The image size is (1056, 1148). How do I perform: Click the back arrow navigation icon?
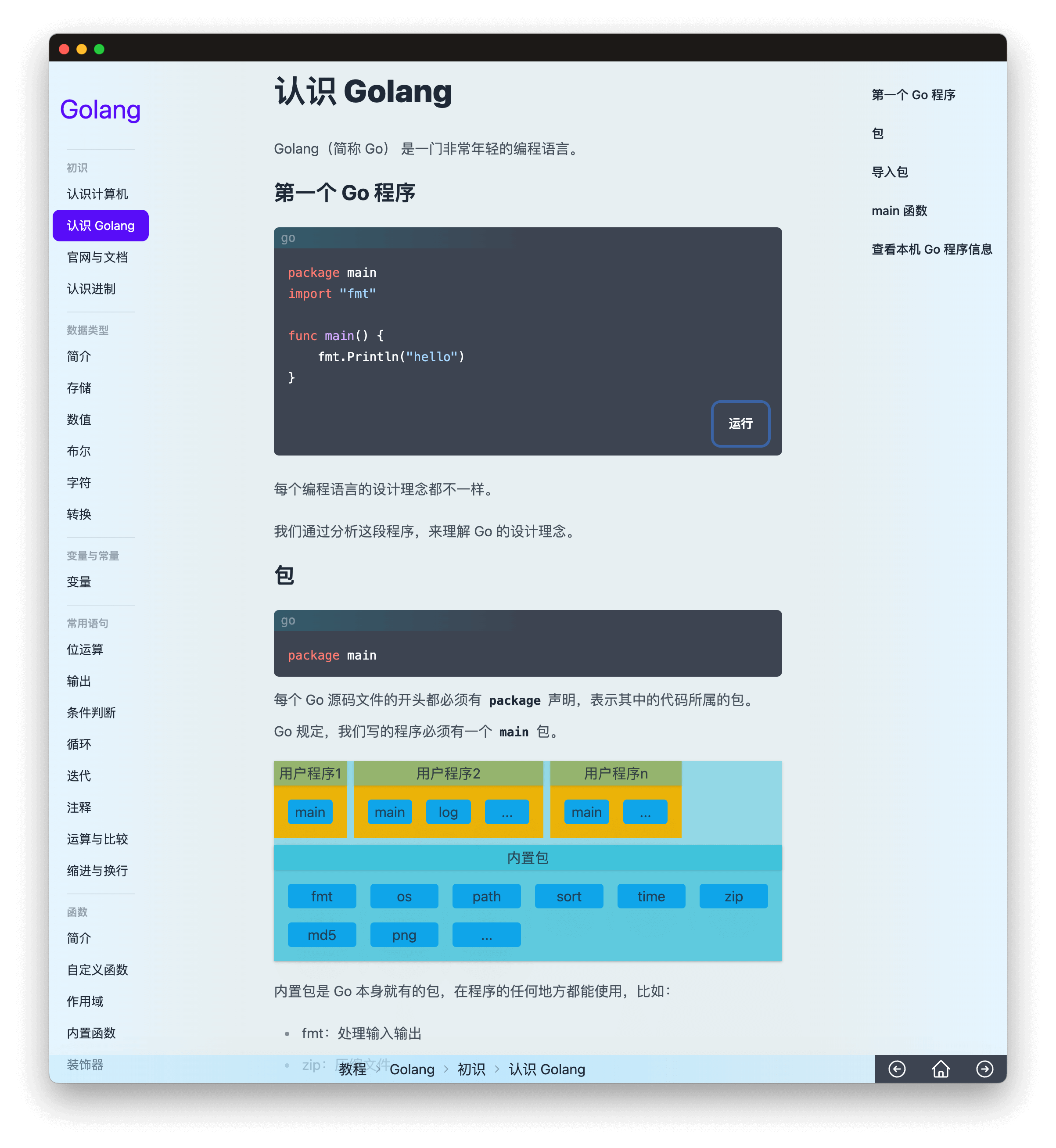coord(897,1069)
